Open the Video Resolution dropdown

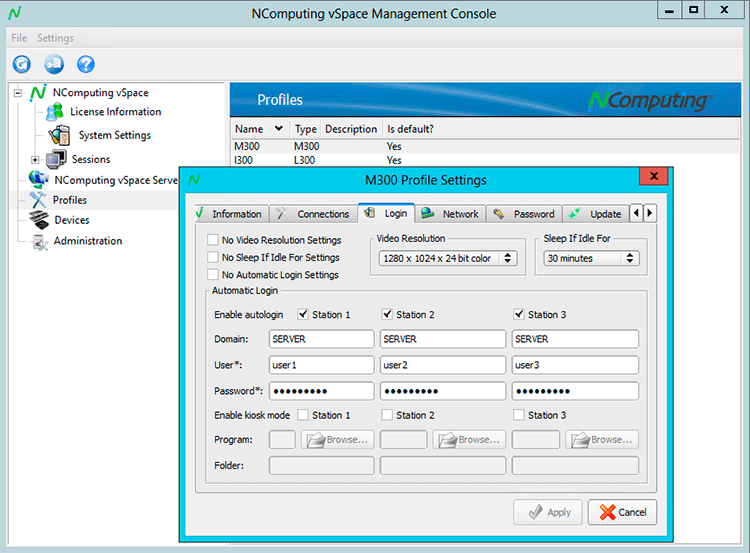pos(448,258)
